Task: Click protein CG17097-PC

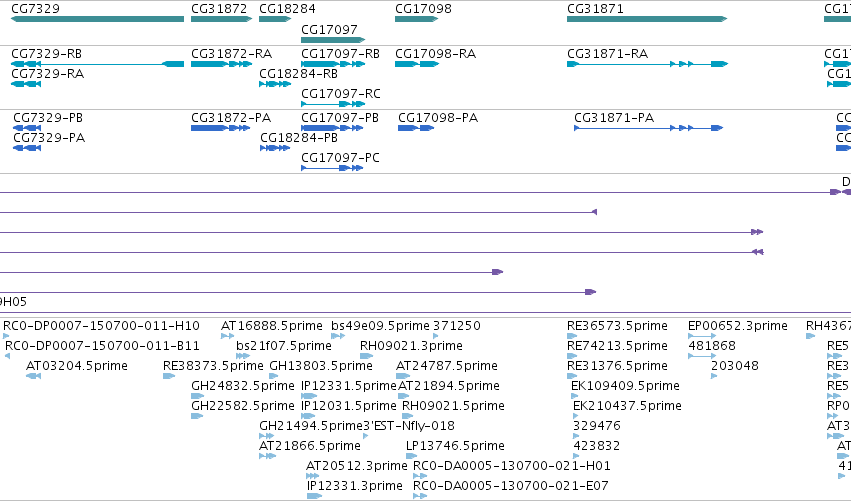Action: click(332, 168)
